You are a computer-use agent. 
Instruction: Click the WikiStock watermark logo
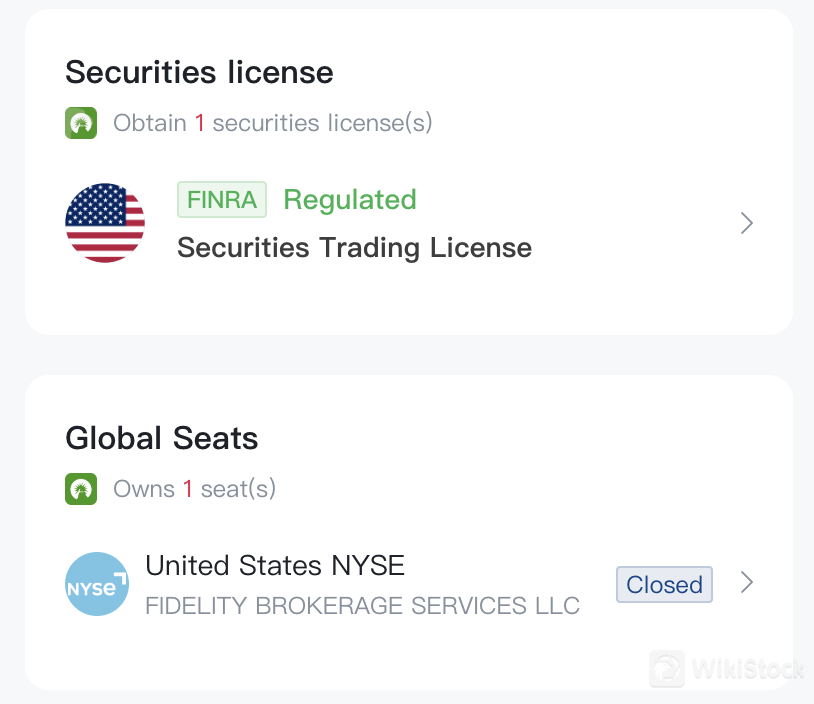click(667, 668)
